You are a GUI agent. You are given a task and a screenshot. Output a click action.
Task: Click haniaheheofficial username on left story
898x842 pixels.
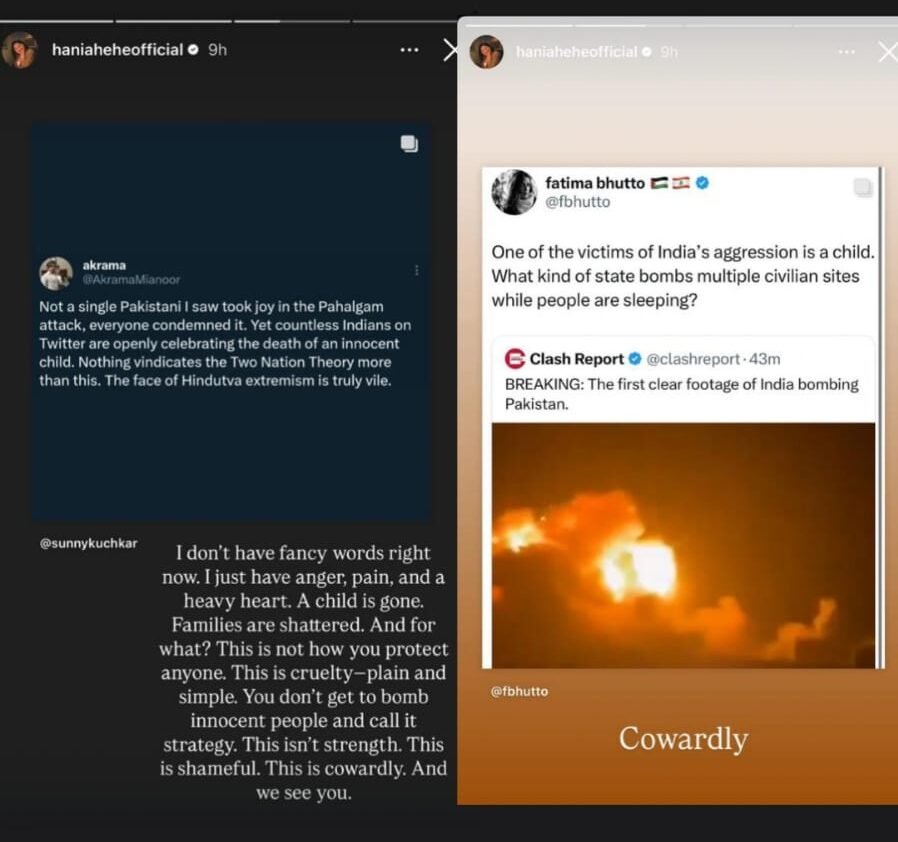[117, 49]
